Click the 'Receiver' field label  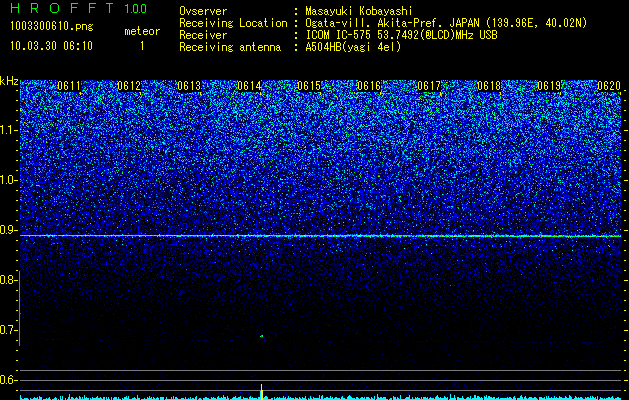point(203,35)
